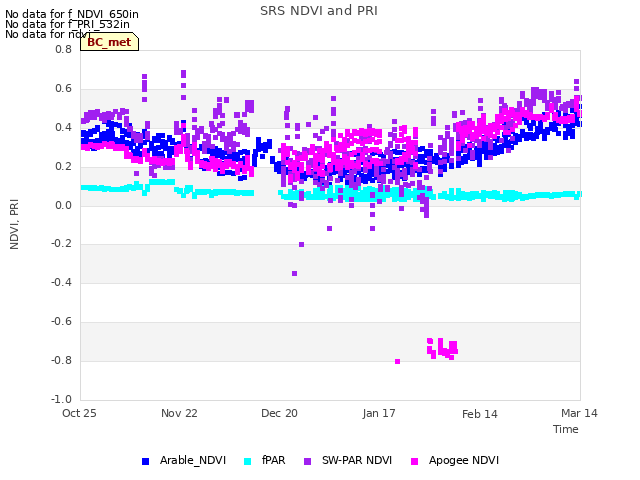640x480 pixels.
Task: Click the cyan fPAR legend swatch
Action: click(x=247, y=461)
